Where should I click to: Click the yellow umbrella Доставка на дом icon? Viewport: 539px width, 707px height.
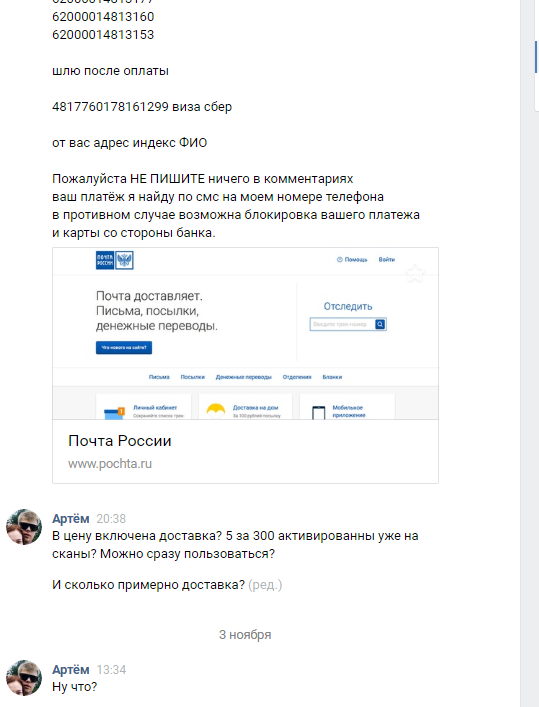216,410
